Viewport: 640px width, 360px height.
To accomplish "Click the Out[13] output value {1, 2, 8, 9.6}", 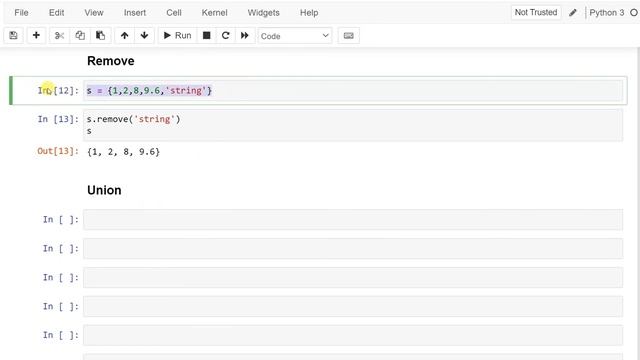I will click(x=123, y=152).
